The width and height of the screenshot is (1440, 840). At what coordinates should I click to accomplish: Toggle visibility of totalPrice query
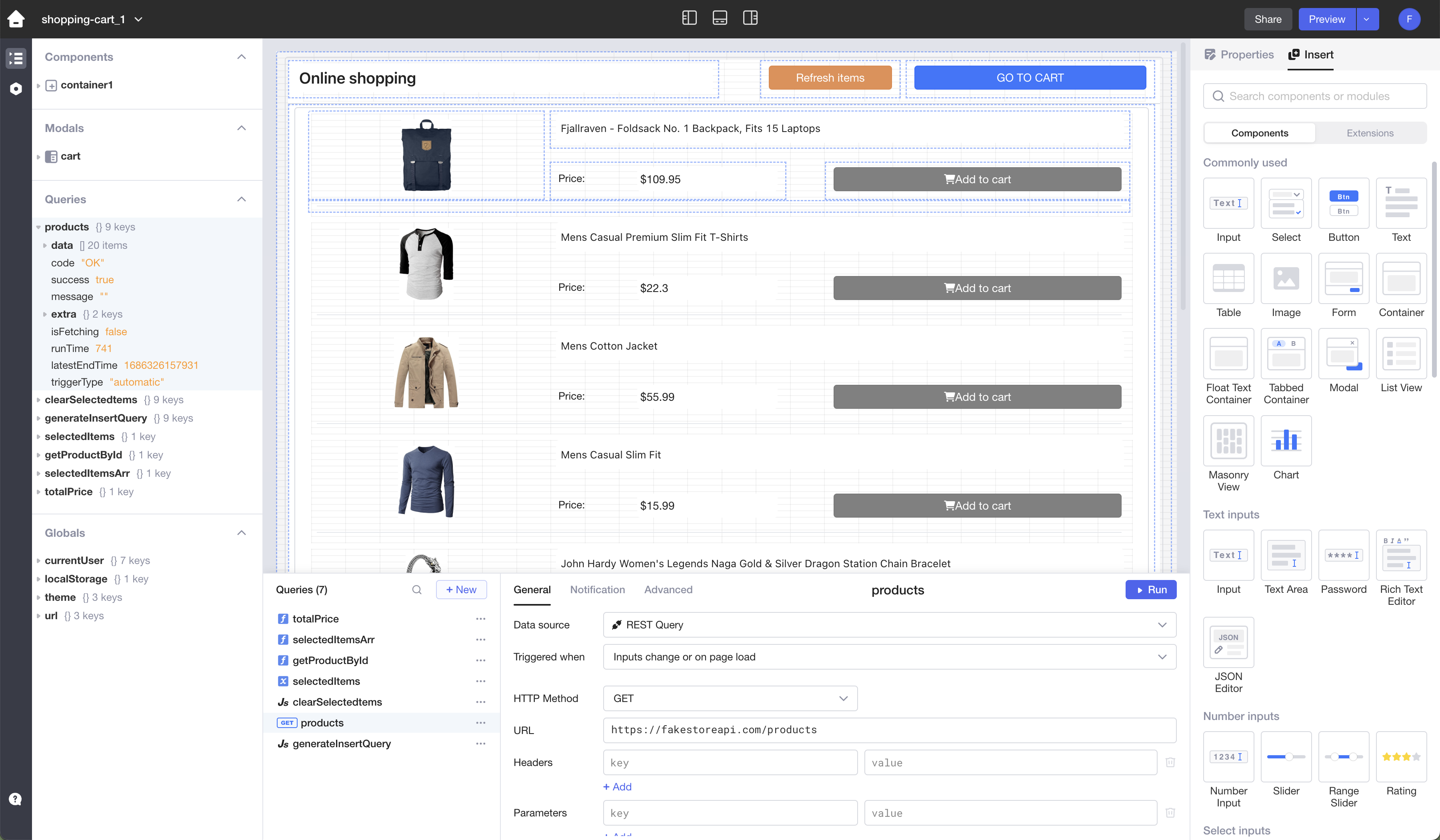coord(480,618)
